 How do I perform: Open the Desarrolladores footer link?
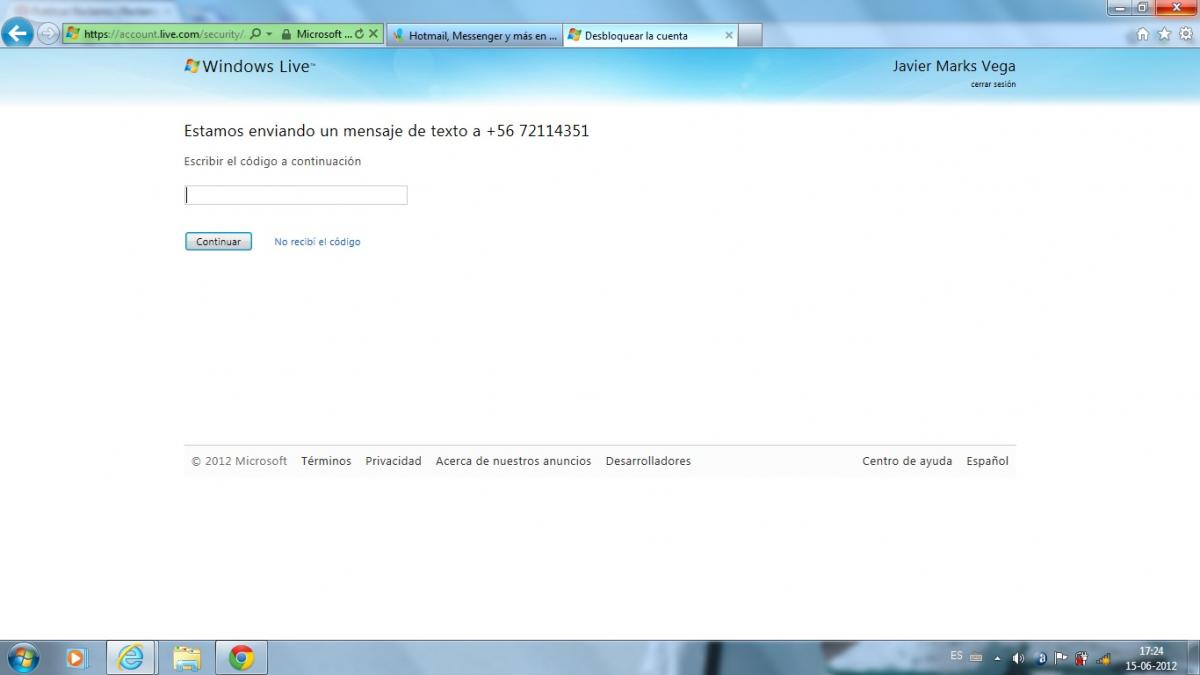tap(648, 461)
